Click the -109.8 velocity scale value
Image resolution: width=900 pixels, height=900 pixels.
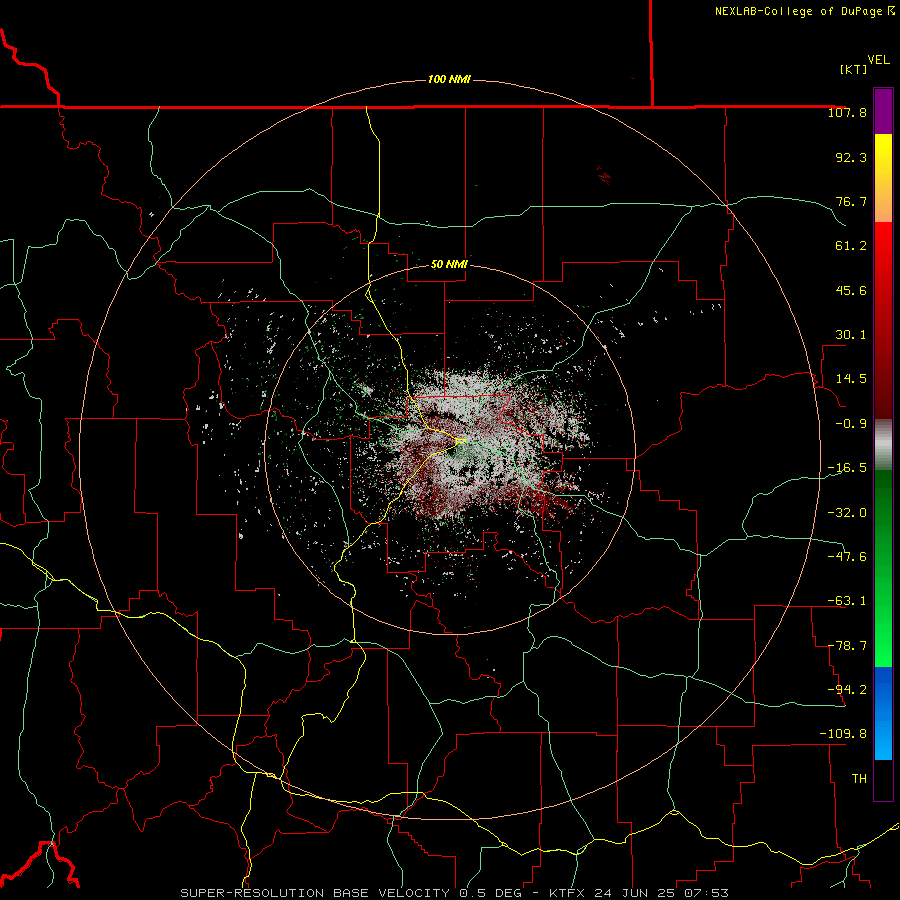[x=843, y=734]
